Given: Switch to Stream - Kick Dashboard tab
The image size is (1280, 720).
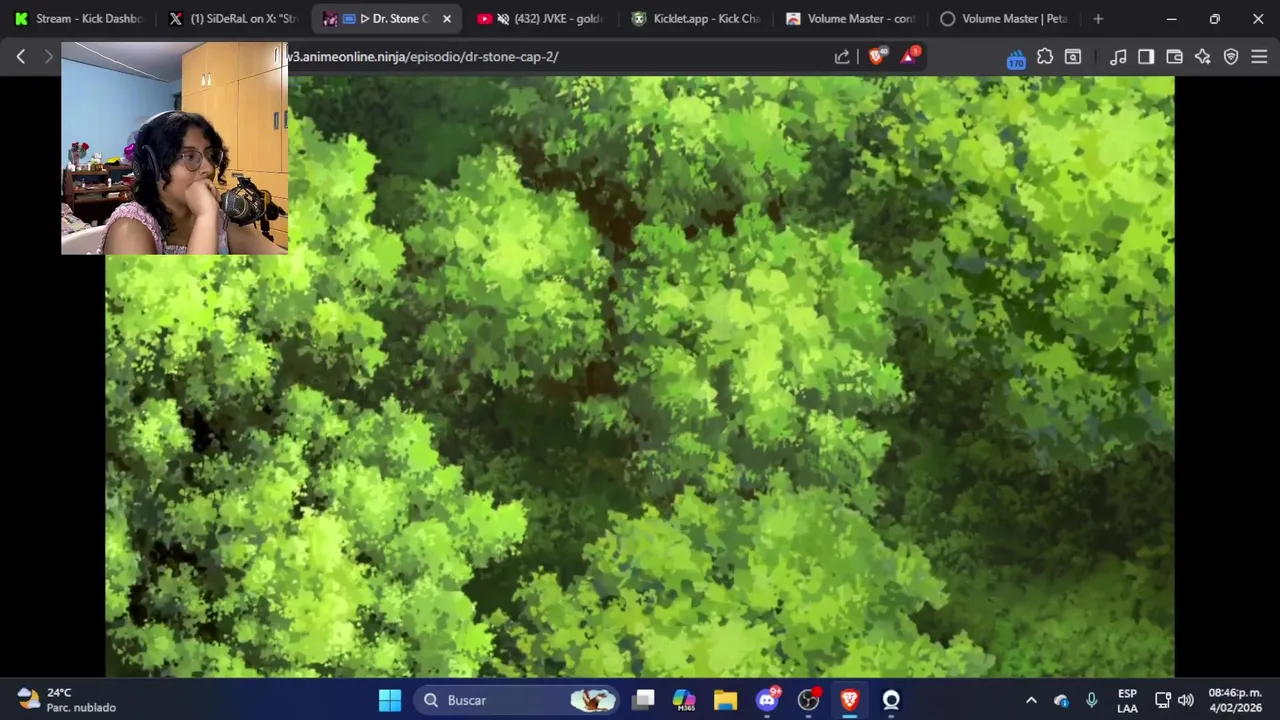Looking at the screenshot, I should pyautogui.click(x=79, y=18).
